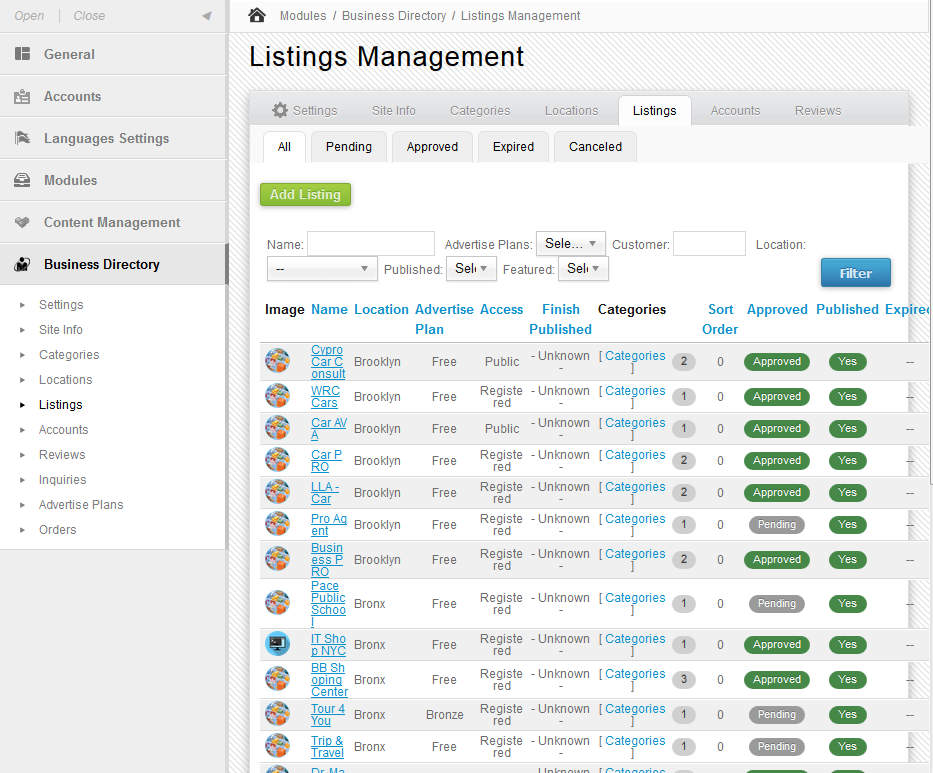Show Pending listings tab

coord(349,146)
